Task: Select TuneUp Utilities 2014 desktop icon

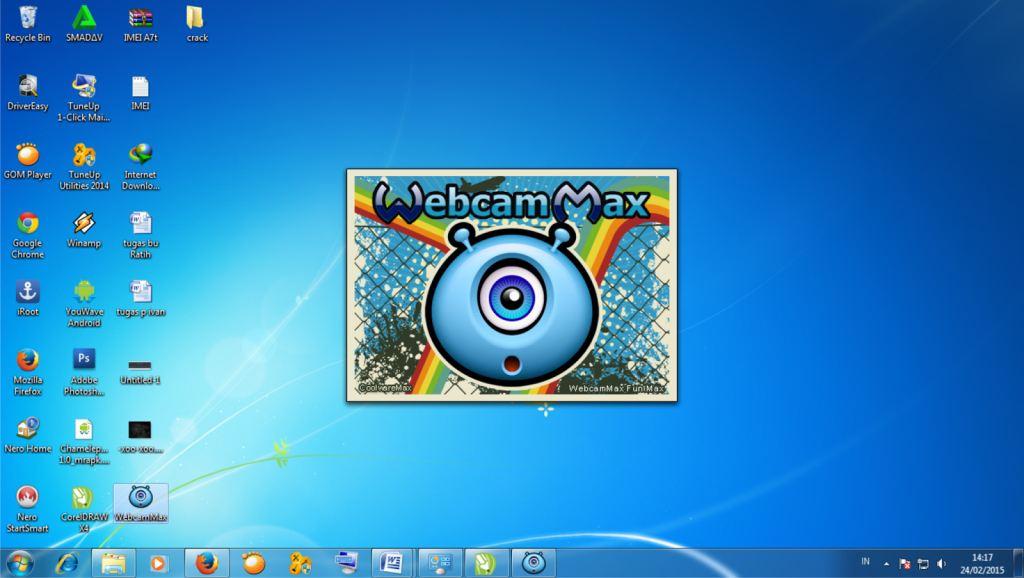Action: (x=84, y=167)
